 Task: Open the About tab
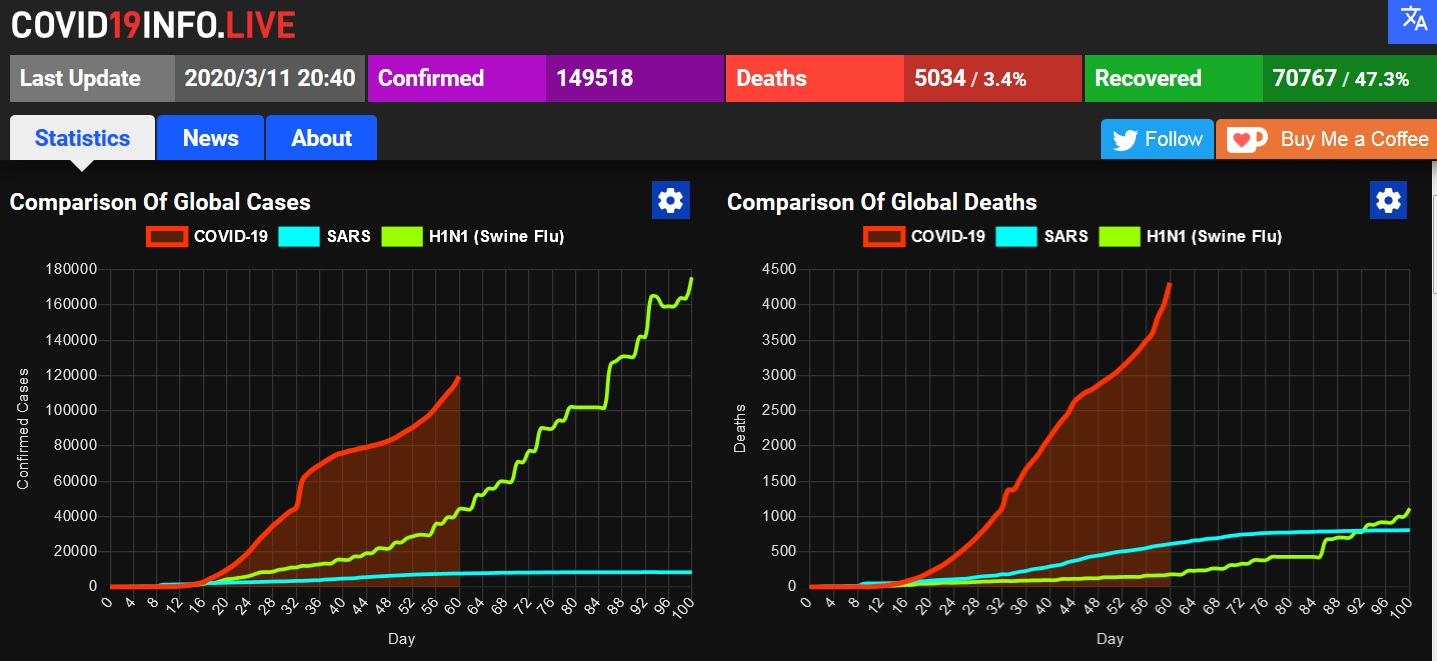[321, 138]
